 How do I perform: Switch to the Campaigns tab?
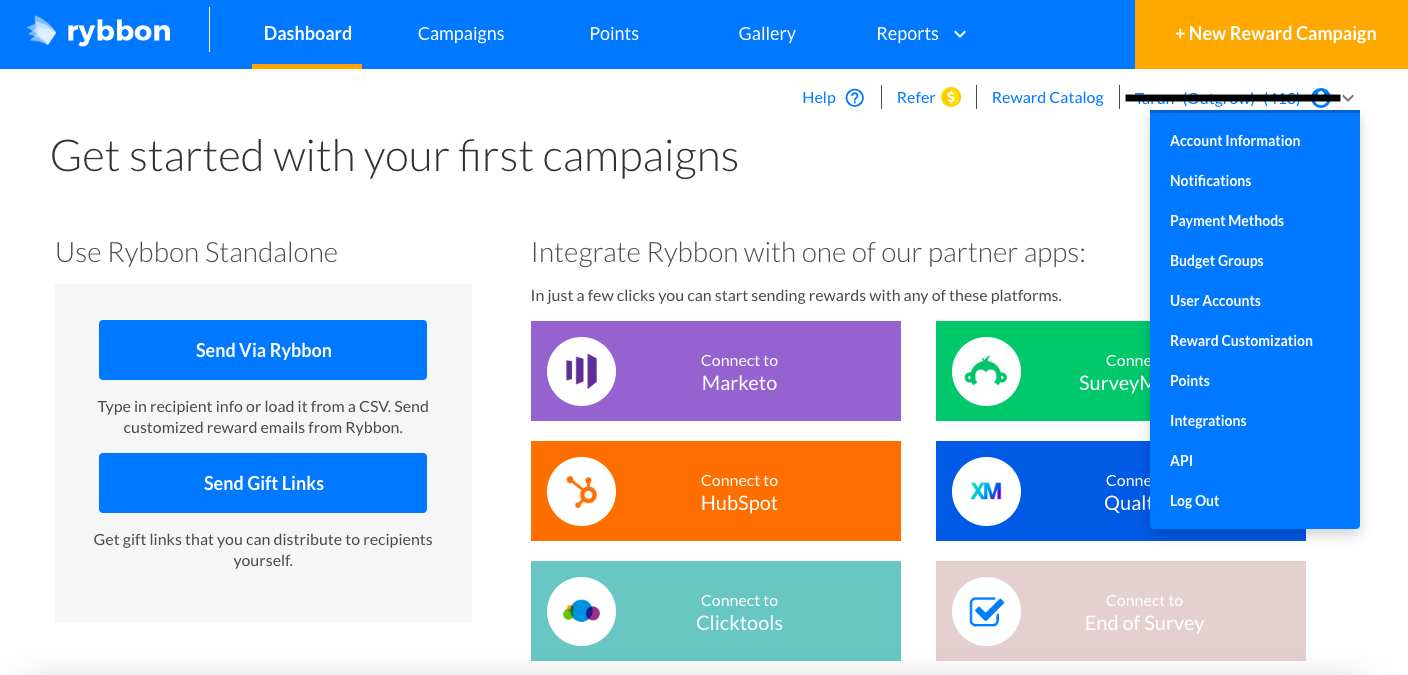tap(461, 34)
